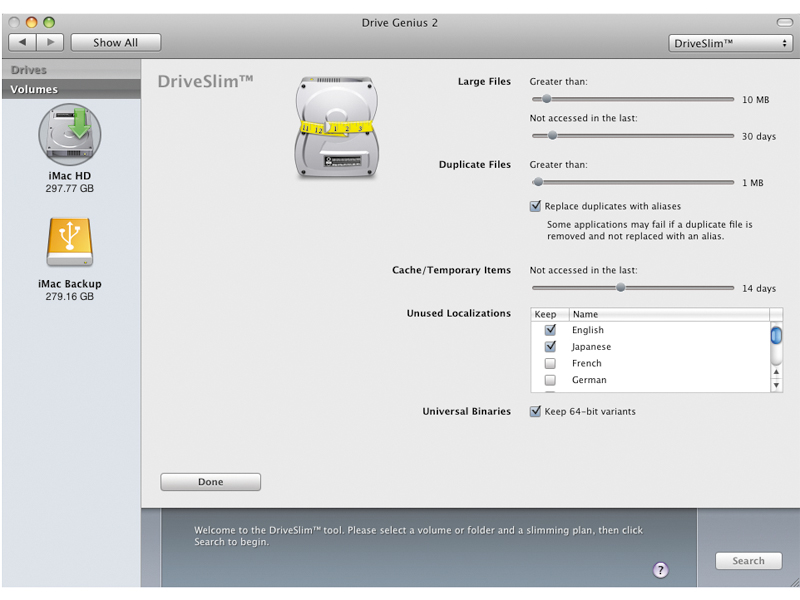The width and height of the screenshot is (800, 600).
Task: Click the Cache/Temporary Items label
Action: (452, 270)
